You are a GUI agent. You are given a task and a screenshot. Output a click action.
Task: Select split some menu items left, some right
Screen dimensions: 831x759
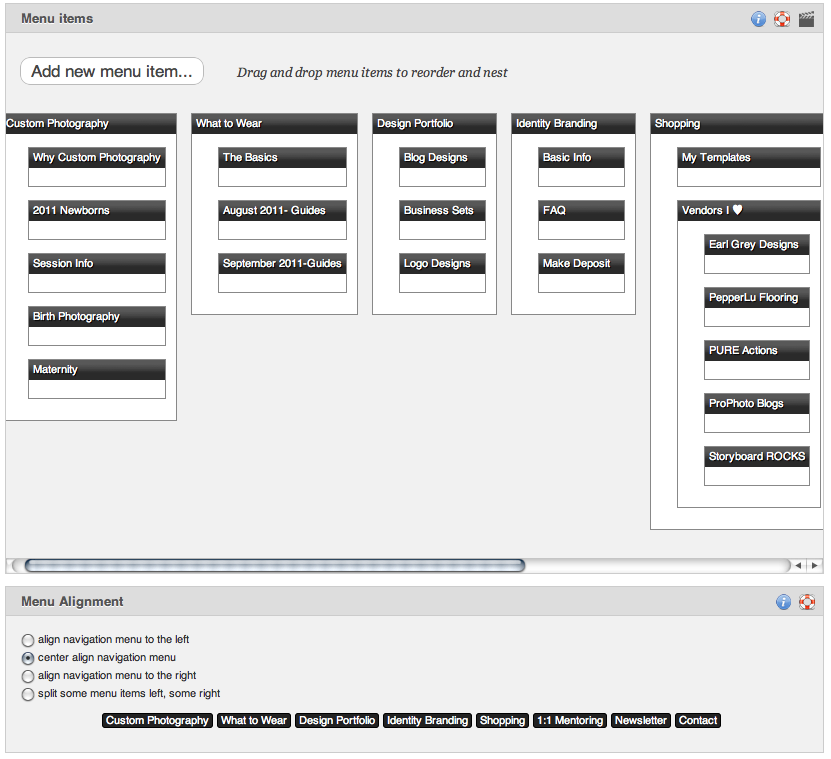click(28, 694)
